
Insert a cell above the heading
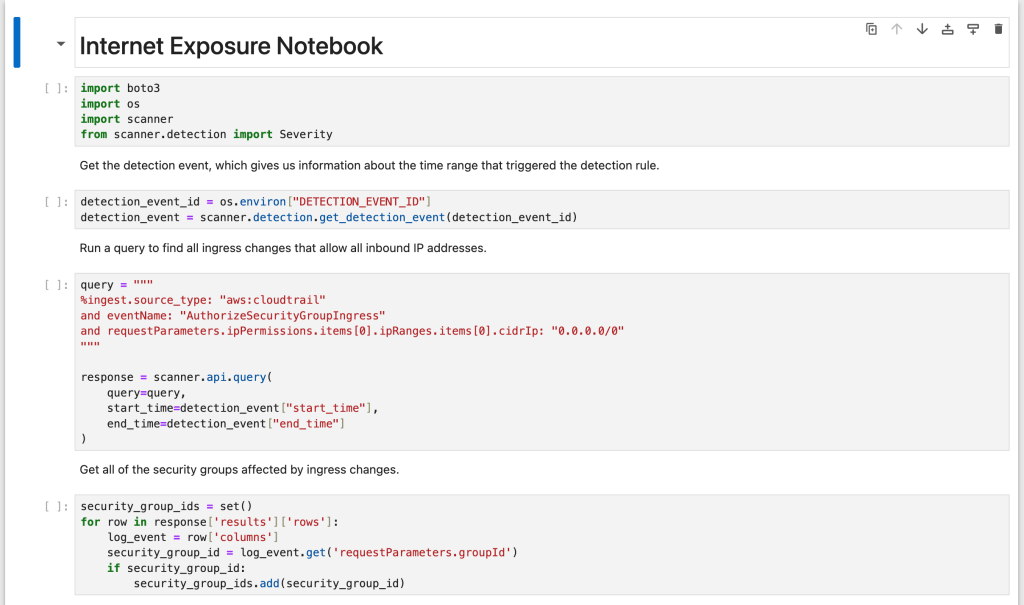tap(948, 29)
